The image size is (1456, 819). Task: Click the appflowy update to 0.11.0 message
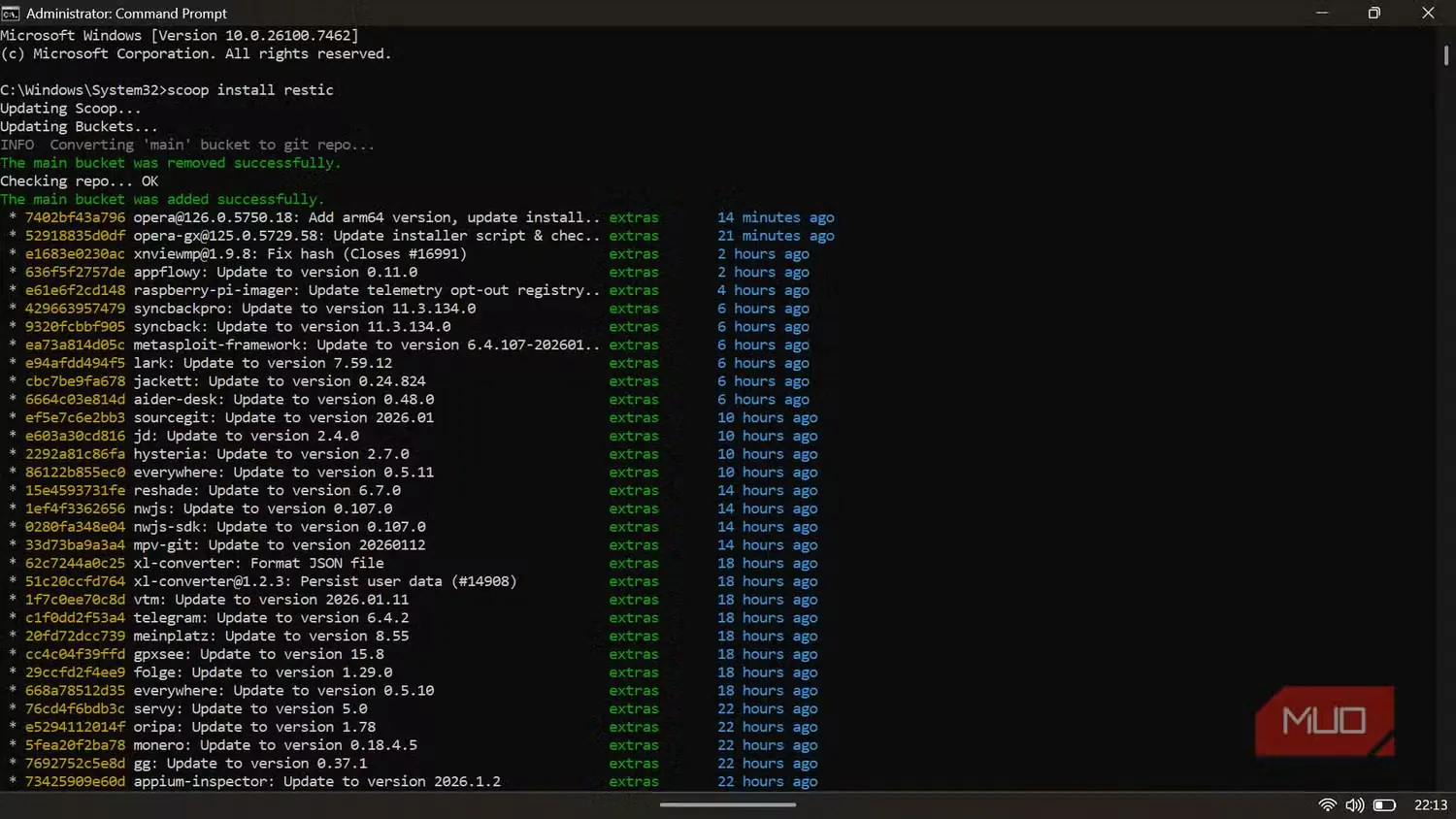[x=276, y=273]
